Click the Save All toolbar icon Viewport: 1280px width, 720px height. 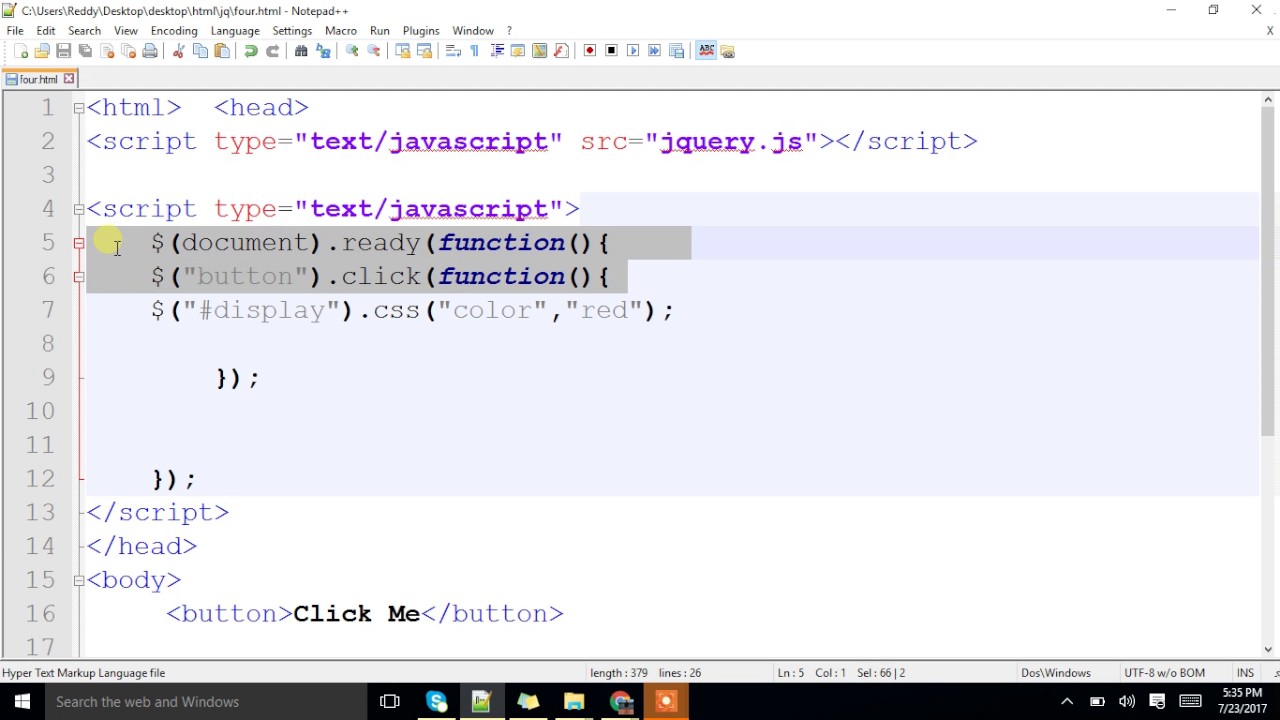(85, 51)
